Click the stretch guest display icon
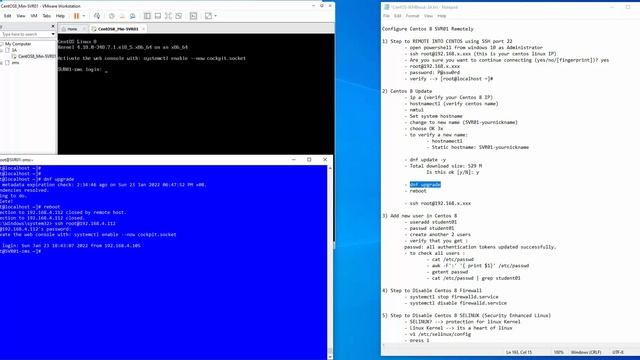This screenshot has width=640, height=360. (208, 16)
